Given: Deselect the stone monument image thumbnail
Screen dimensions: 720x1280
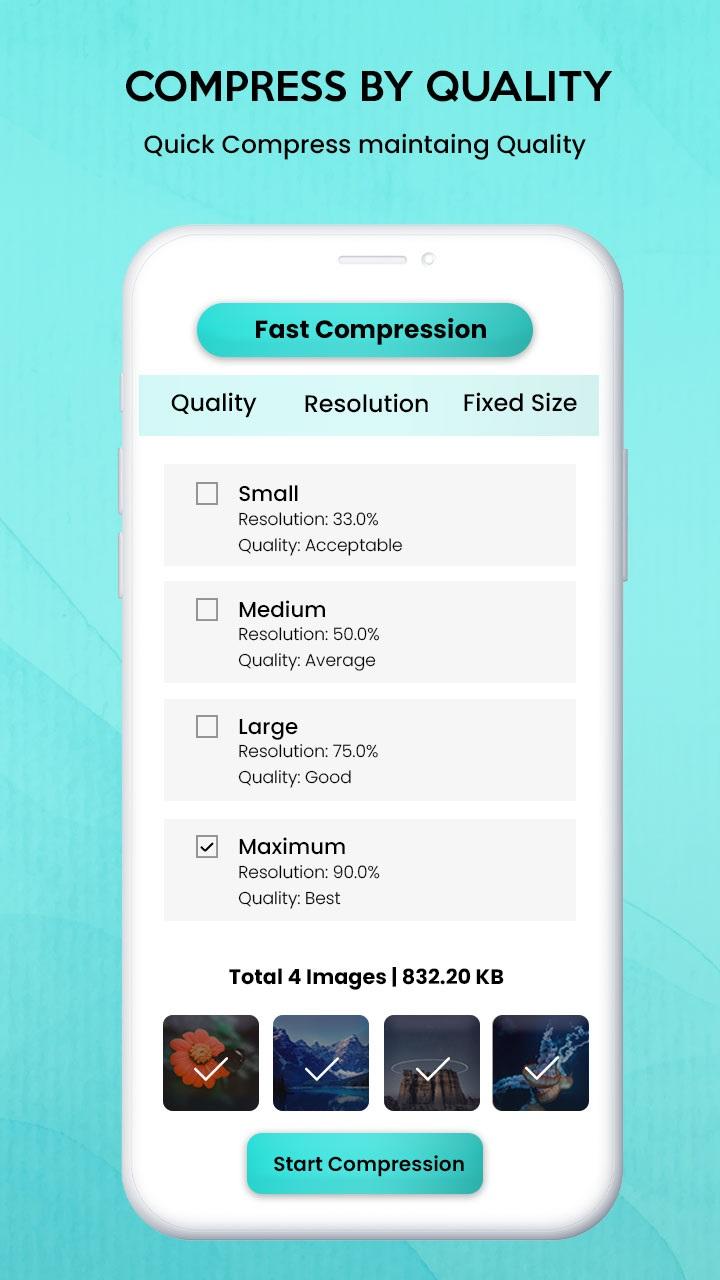Looking at the screenshot, I should tap(432, 1063).
